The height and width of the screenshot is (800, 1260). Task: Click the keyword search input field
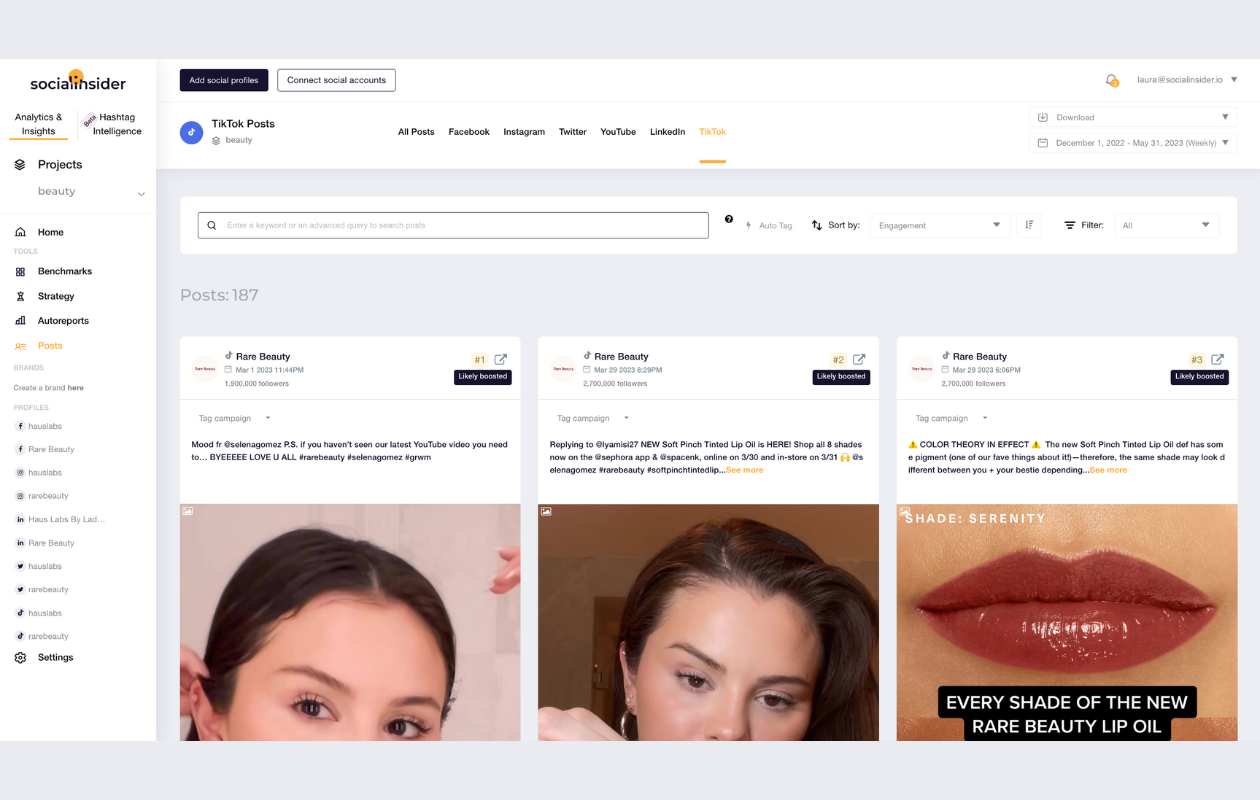(453, 225)
